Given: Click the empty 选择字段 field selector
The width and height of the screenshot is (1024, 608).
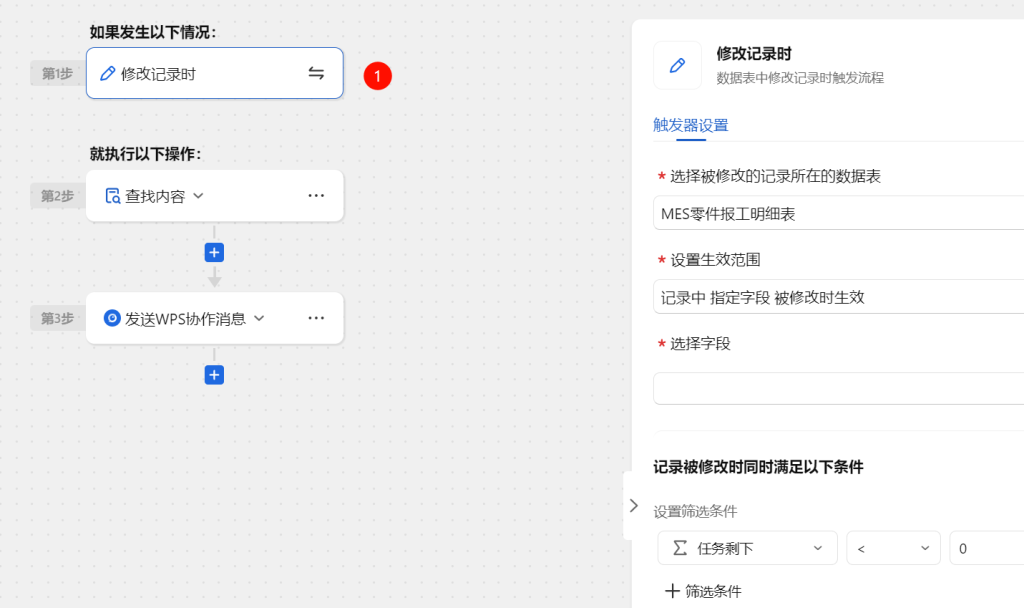Looking at the screenshot, I should point(839,389).
